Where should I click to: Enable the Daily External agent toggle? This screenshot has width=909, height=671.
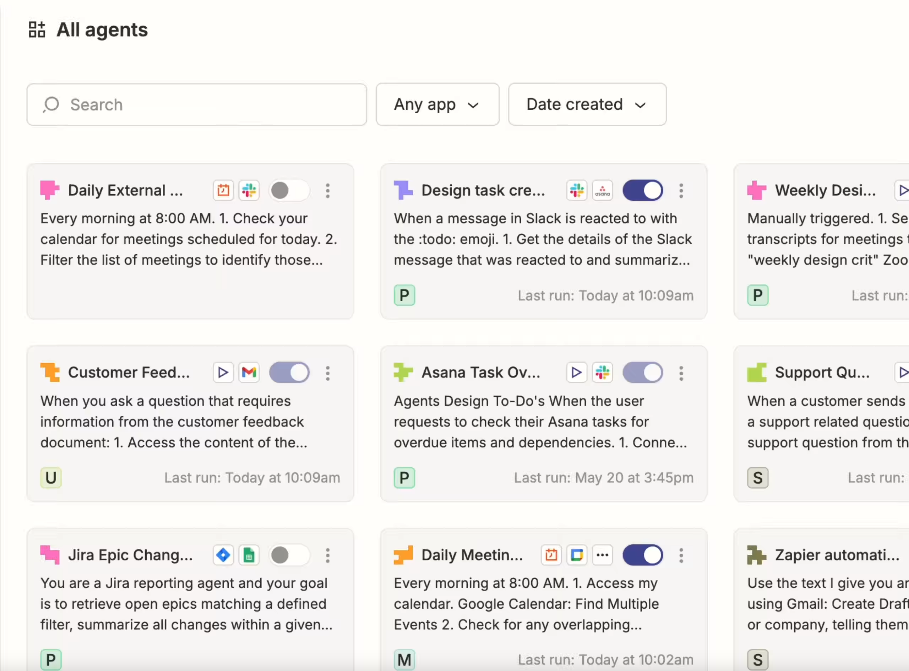289,190
